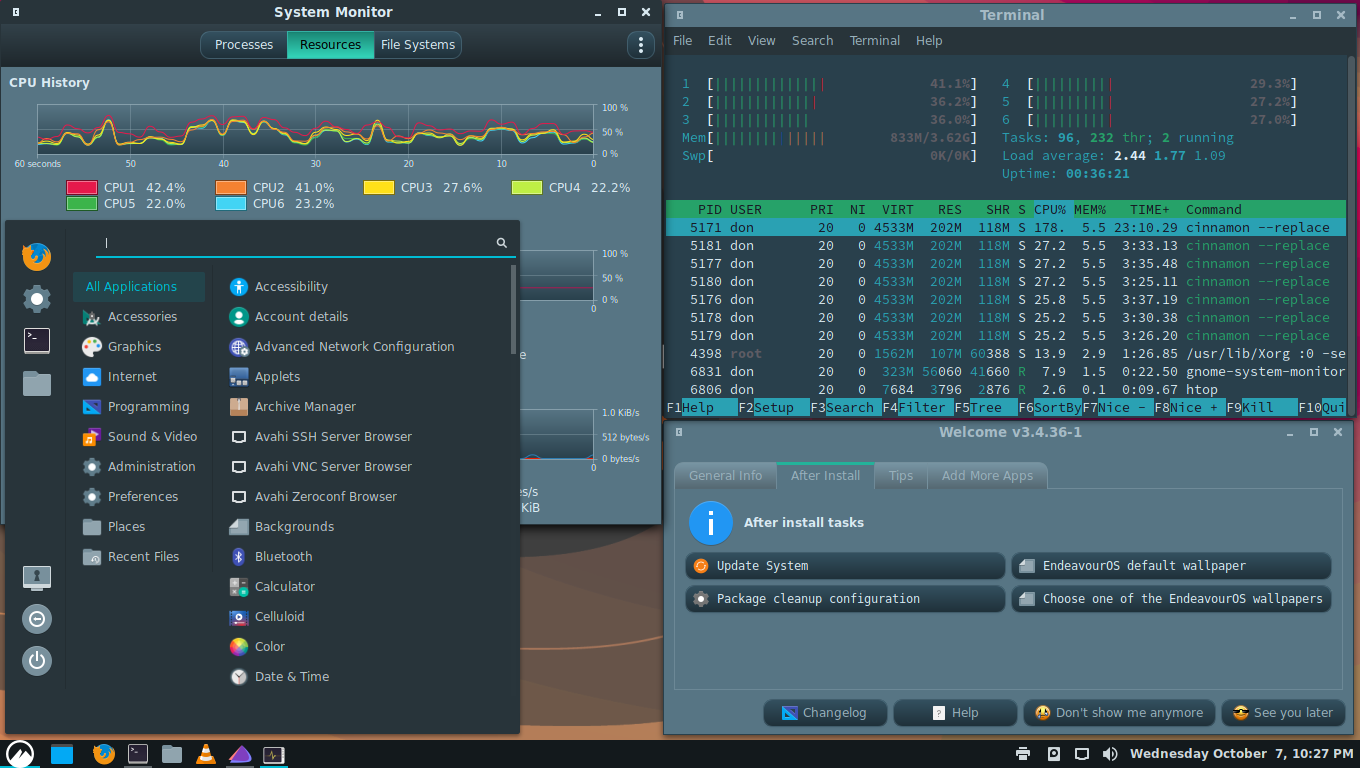Image resolution: width=1360 pixels, height=768 pixels.
Task: Click Package cleanup configuration button
Action: pyautogui.click(x=845, y=599)
